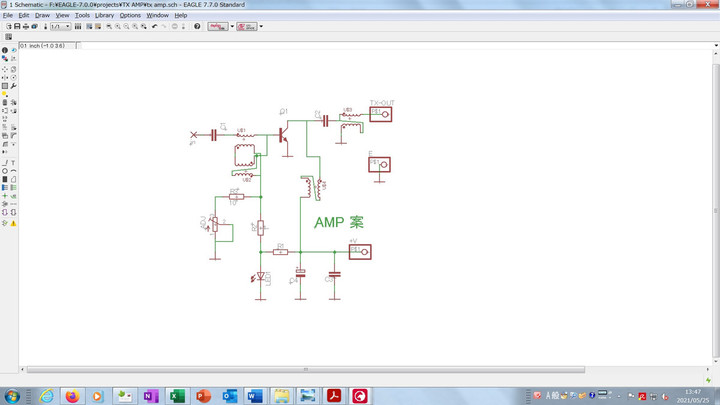Select the Info tool in left toolbar

(x=5, y=50)
